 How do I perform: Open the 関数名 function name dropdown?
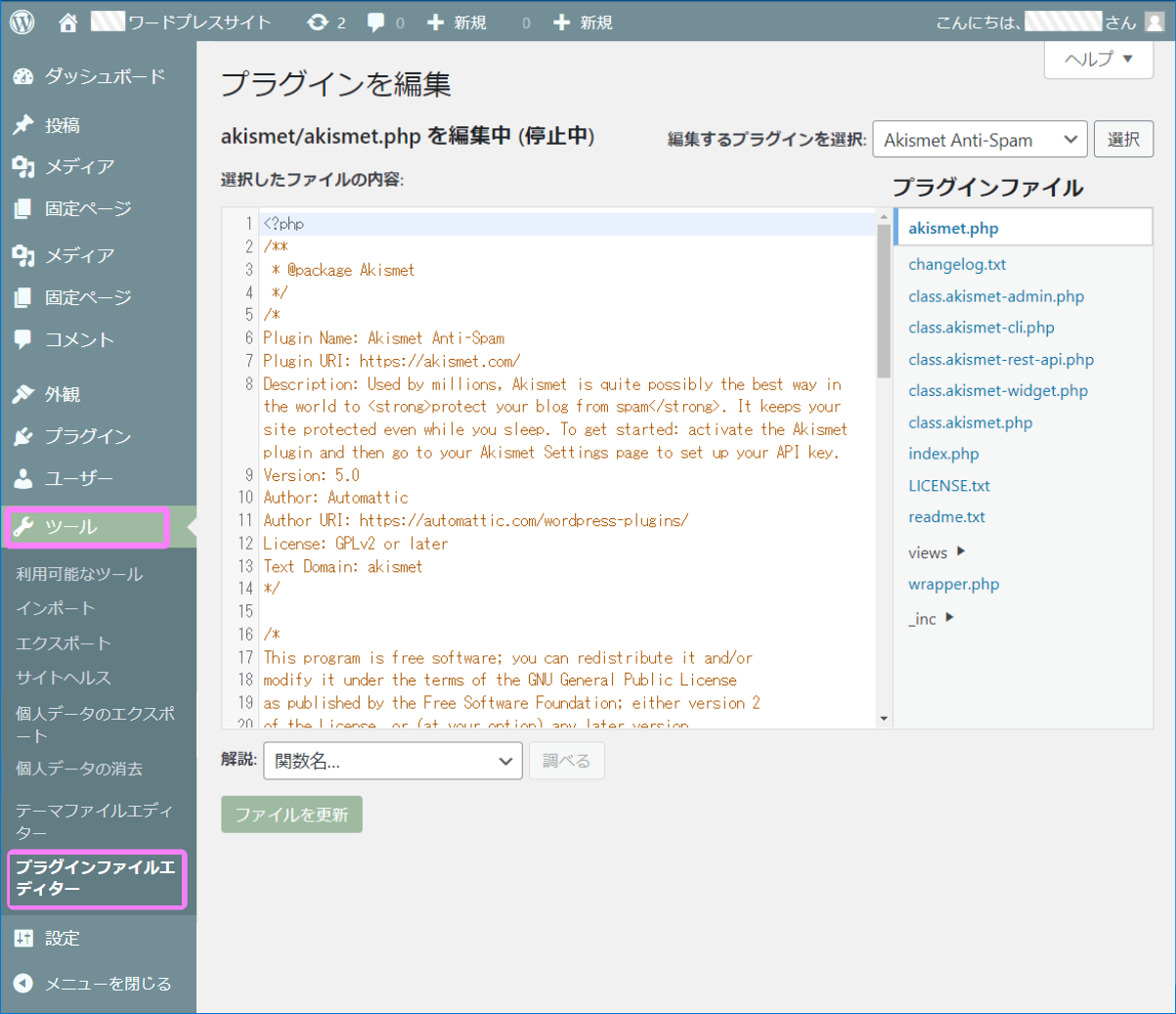[x=392, y=761]
